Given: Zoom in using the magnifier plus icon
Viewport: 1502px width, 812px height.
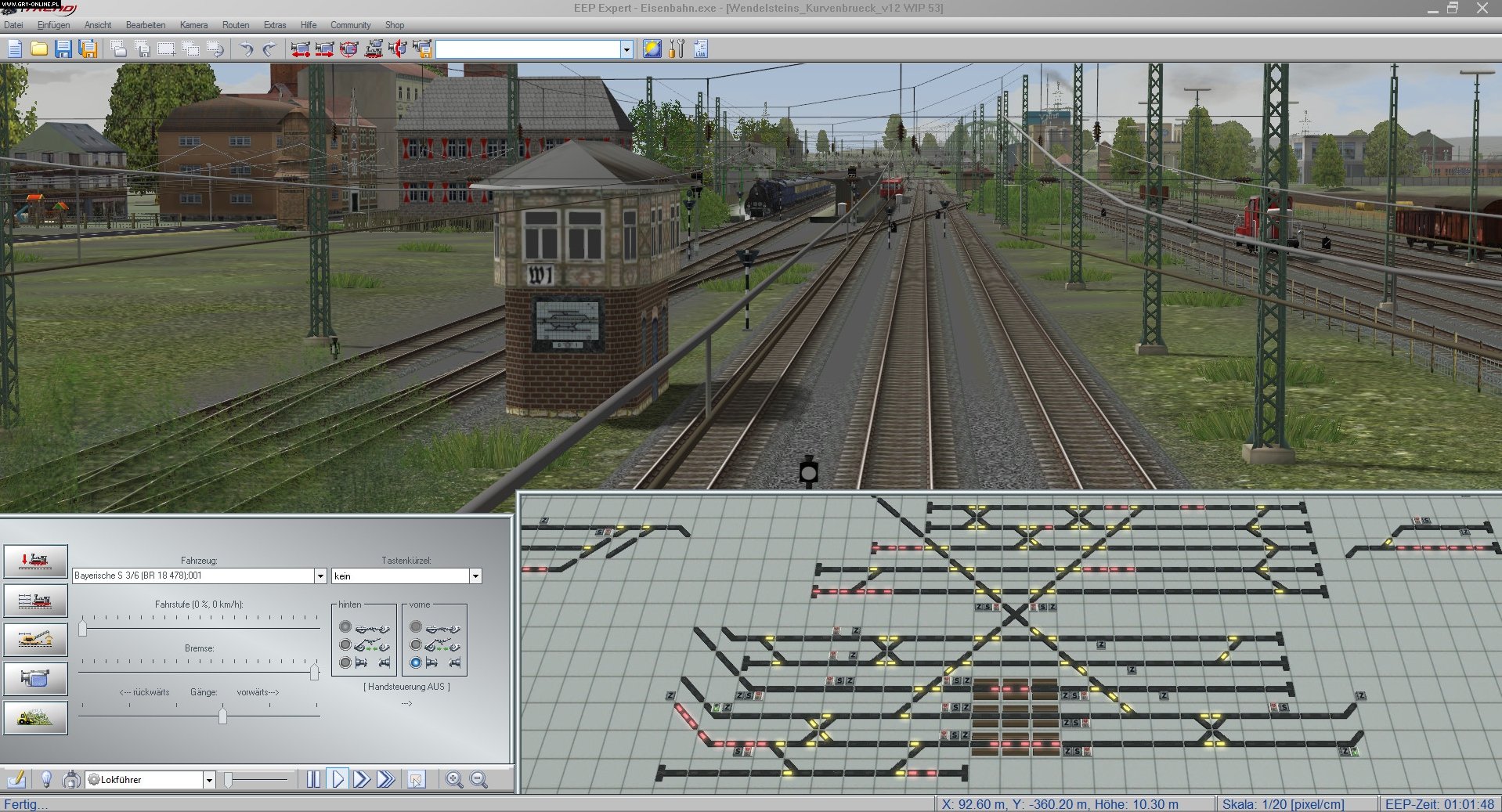Looking at the screenshot, I should (453, 780).
